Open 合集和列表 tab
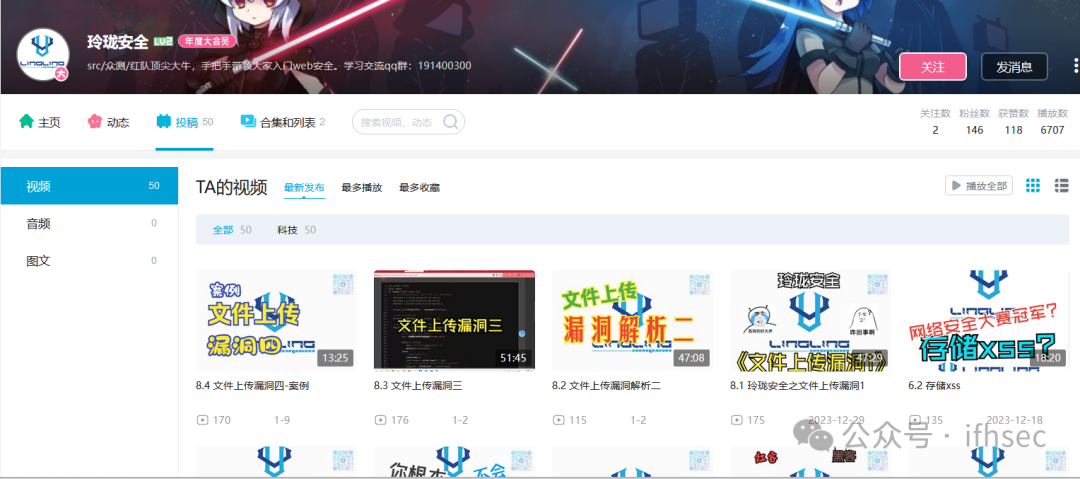1080x479 pixels. [x=282, y=122]
